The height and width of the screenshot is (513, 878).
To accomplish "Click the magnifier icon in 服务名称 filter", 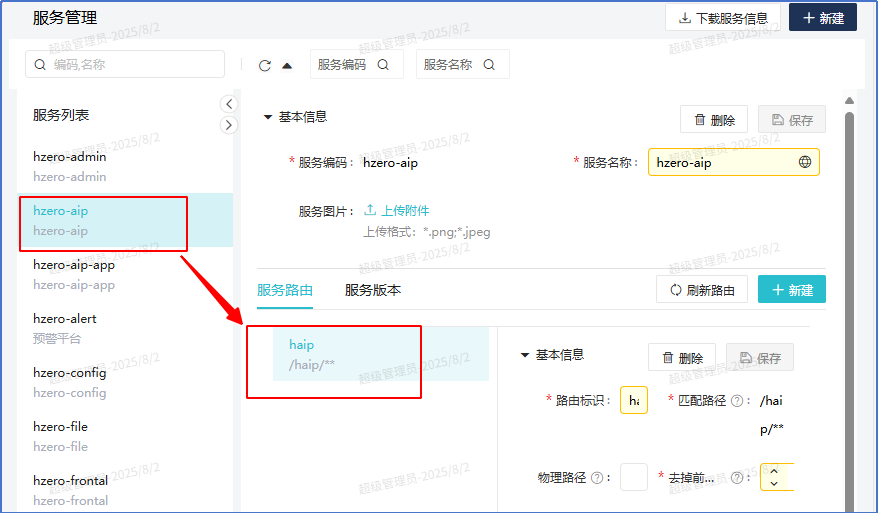I will pyautogui.click(x=489, y=65).
